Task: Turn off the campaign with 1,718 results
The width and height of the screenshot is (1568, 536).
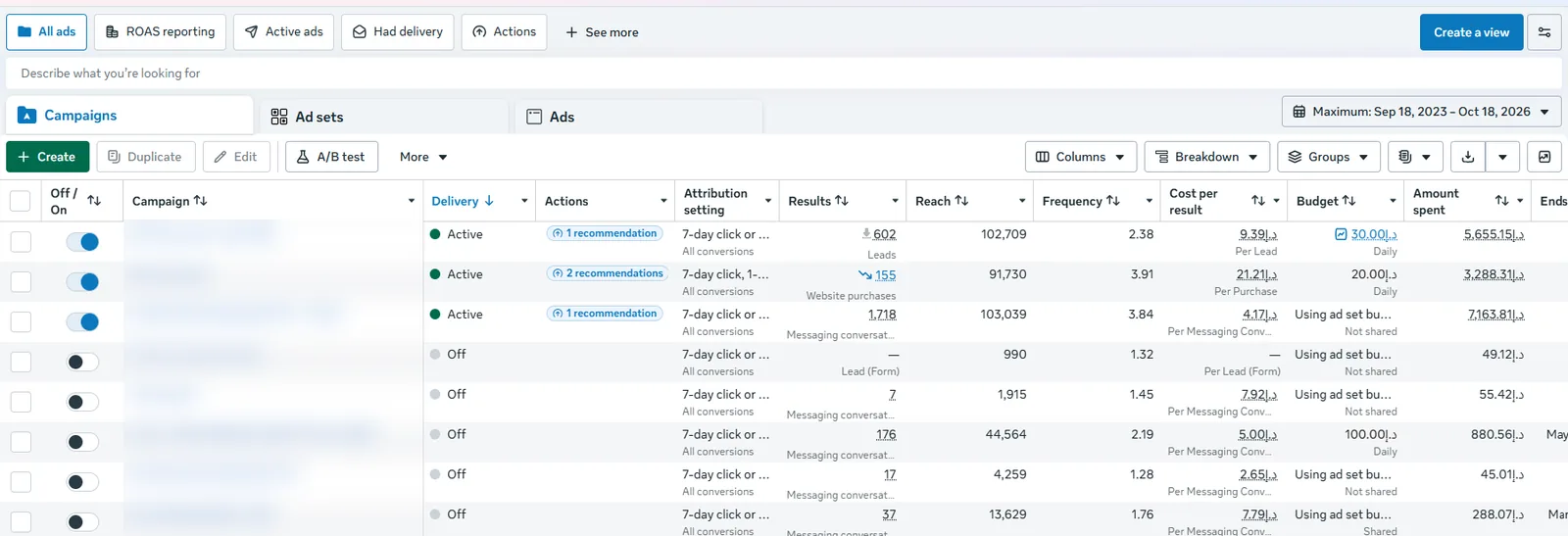Action: click(x=82, y=321)
